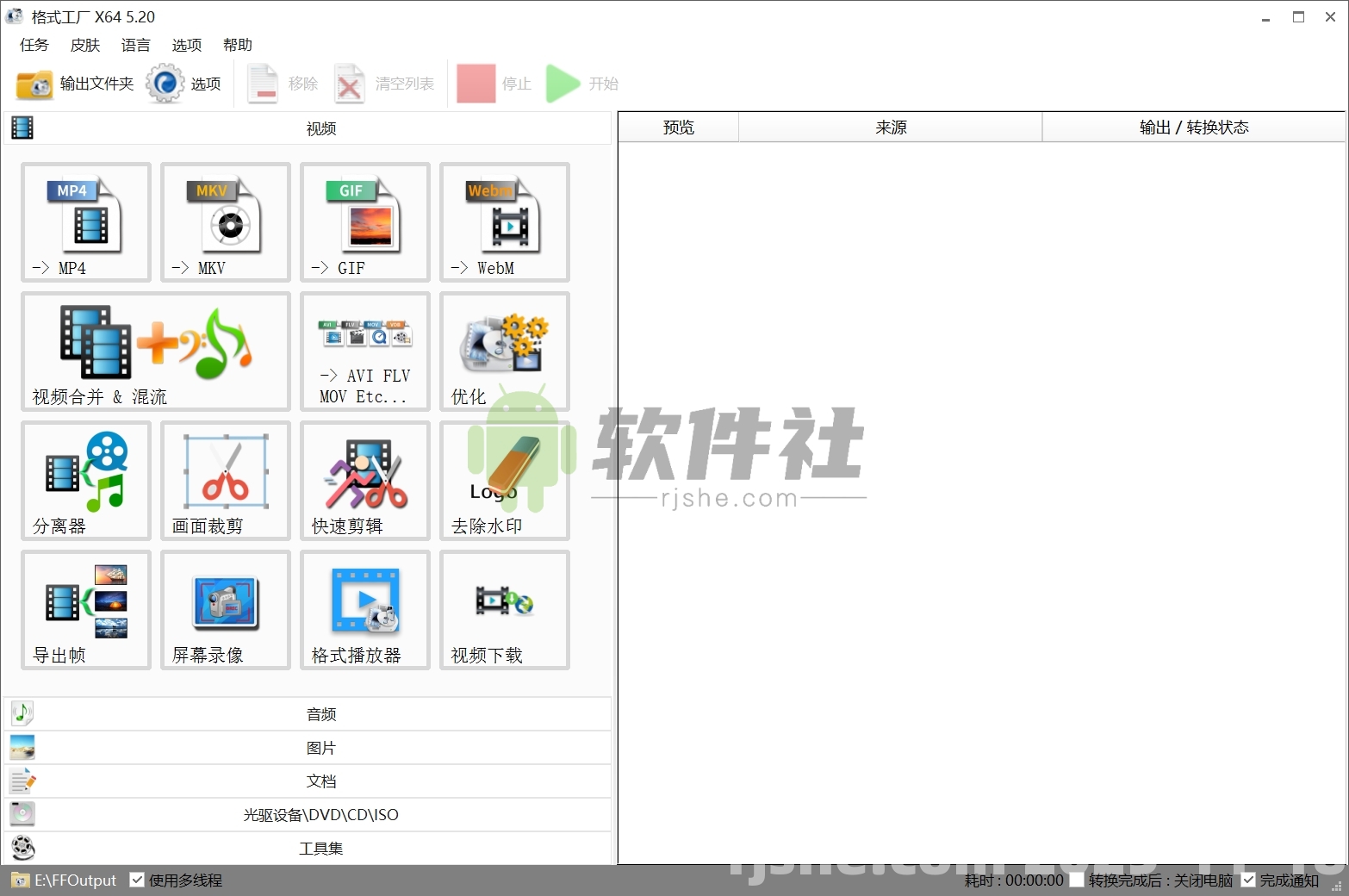This screenshot has width=1349, height=896.
Task: Expand the 音频 category
Action: [320, 713]
